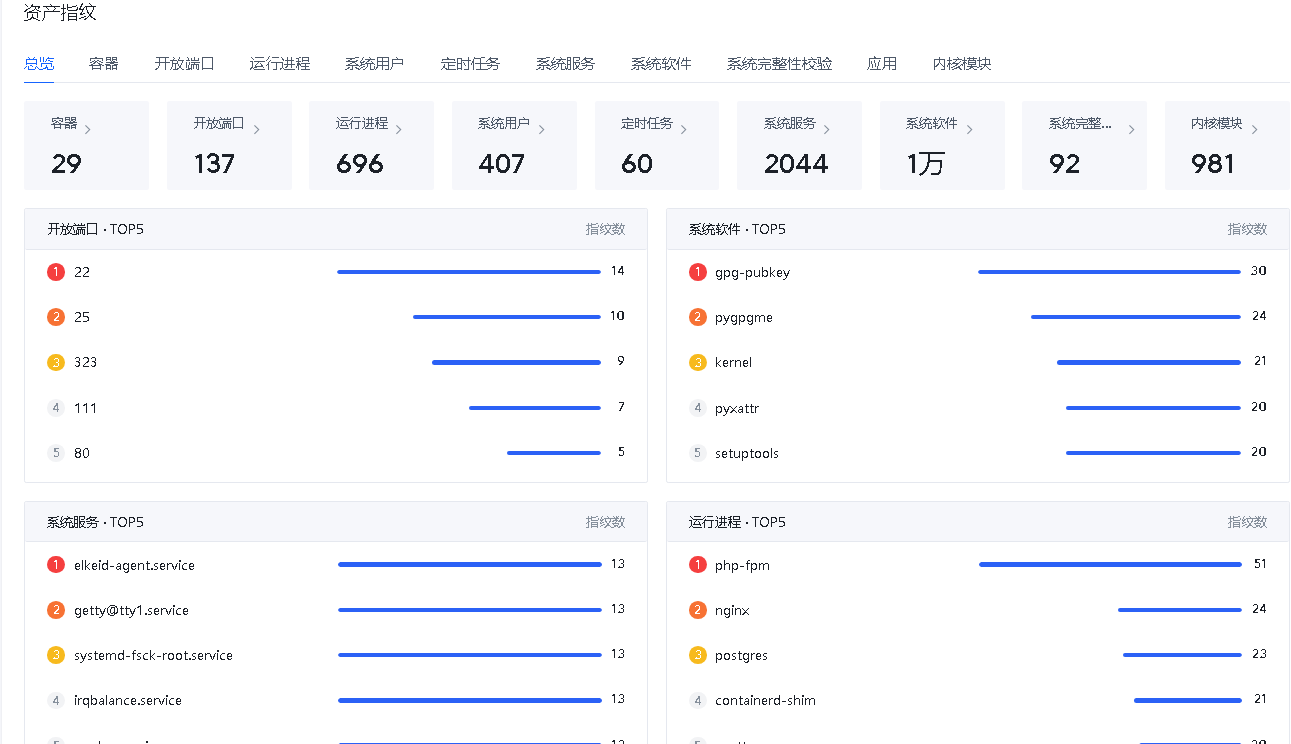Click the 指纹数 header in 系统软件 panel
The height and width of the screenshot is (744, 1291).
coord(1247,229)
